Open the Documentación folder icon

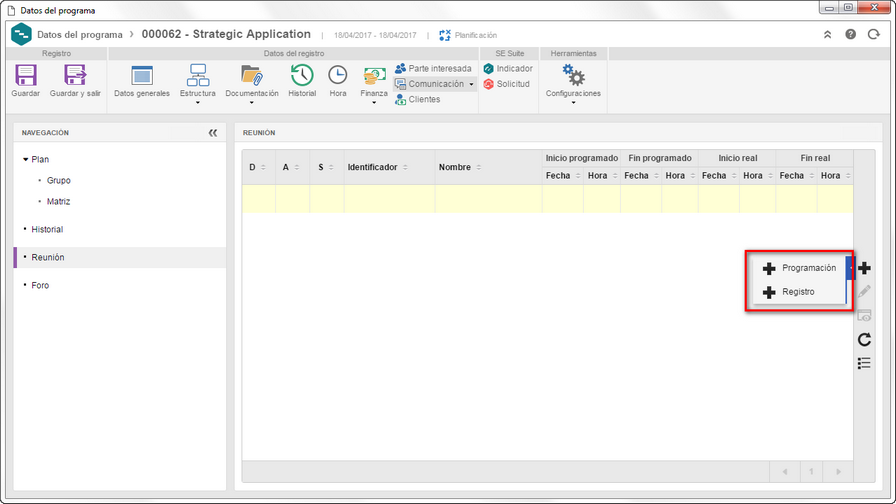tap(251, 75)
